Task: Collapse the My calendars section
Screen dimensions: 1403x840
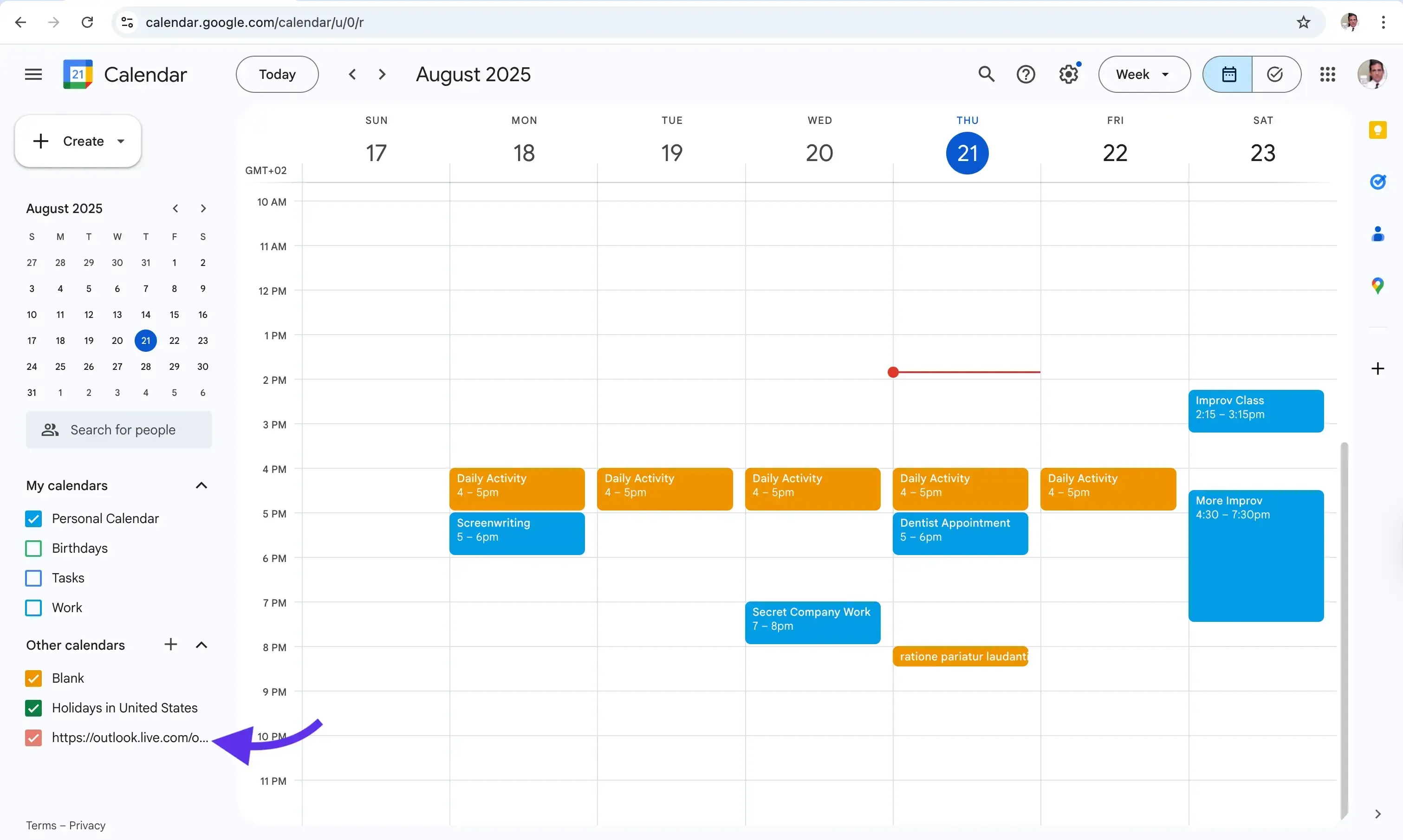Action: point(201,485)
